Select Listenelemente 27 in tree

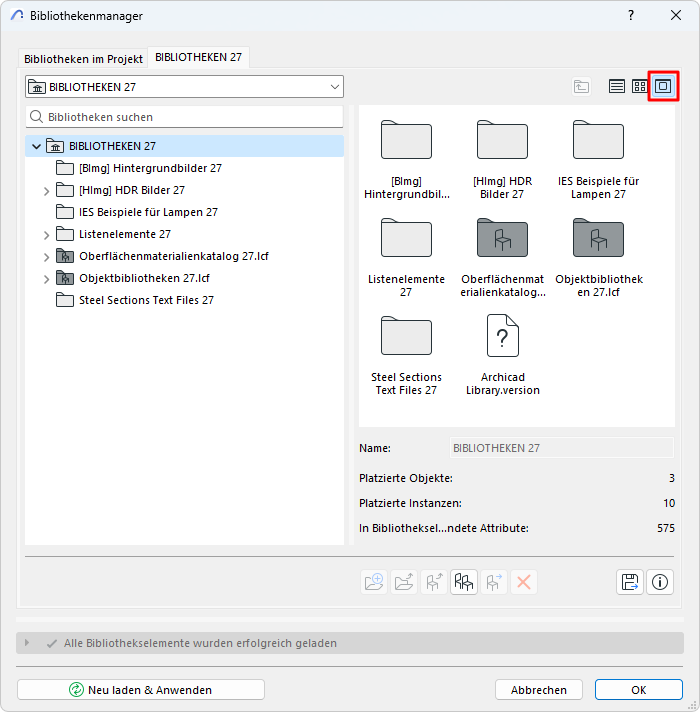(184, 234)
